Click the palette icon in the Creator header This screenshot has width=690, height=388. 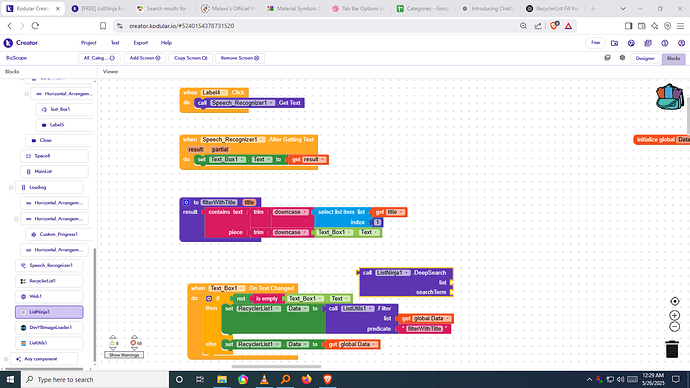click(631, 43)
